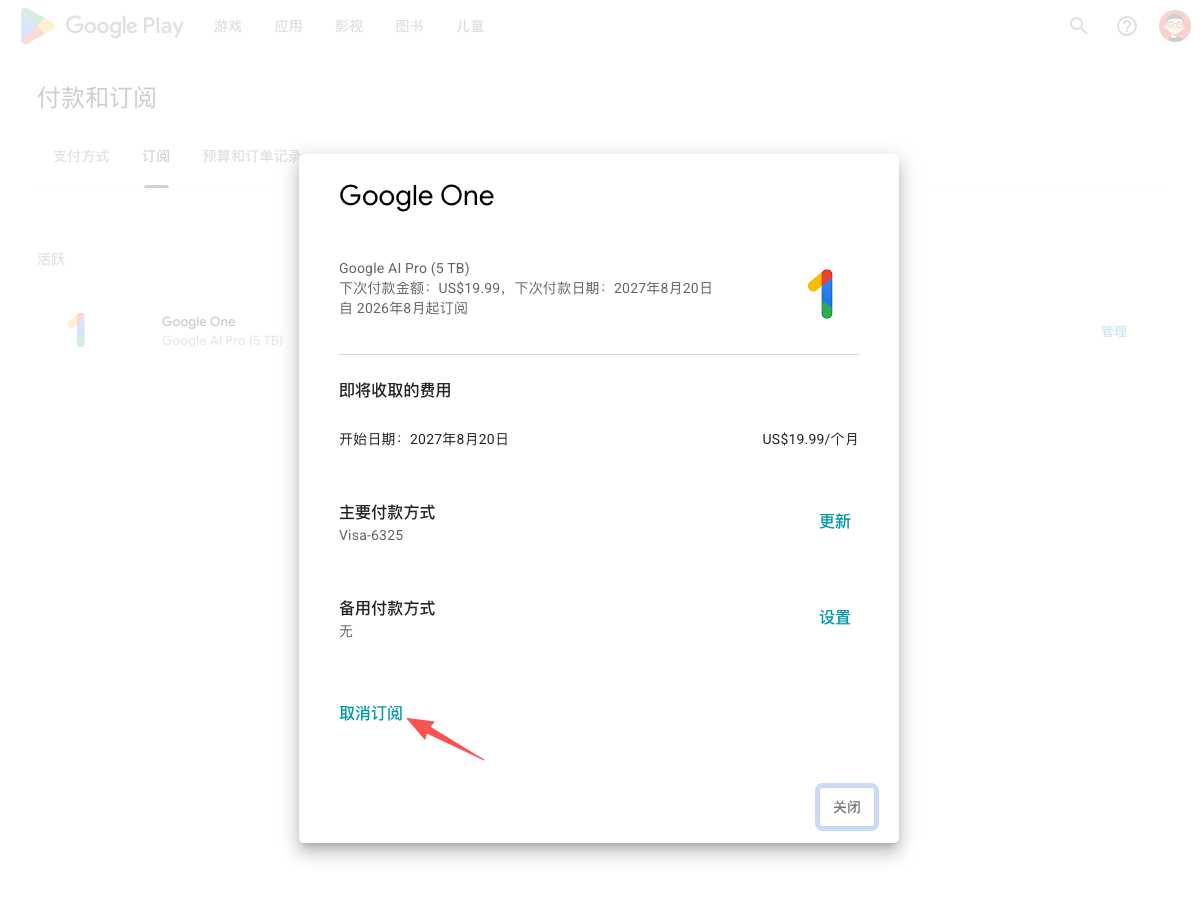Viewport: 1203px width, 919px height.
Task: Click the 取消订阅 link
Action: tap(371, 713)
